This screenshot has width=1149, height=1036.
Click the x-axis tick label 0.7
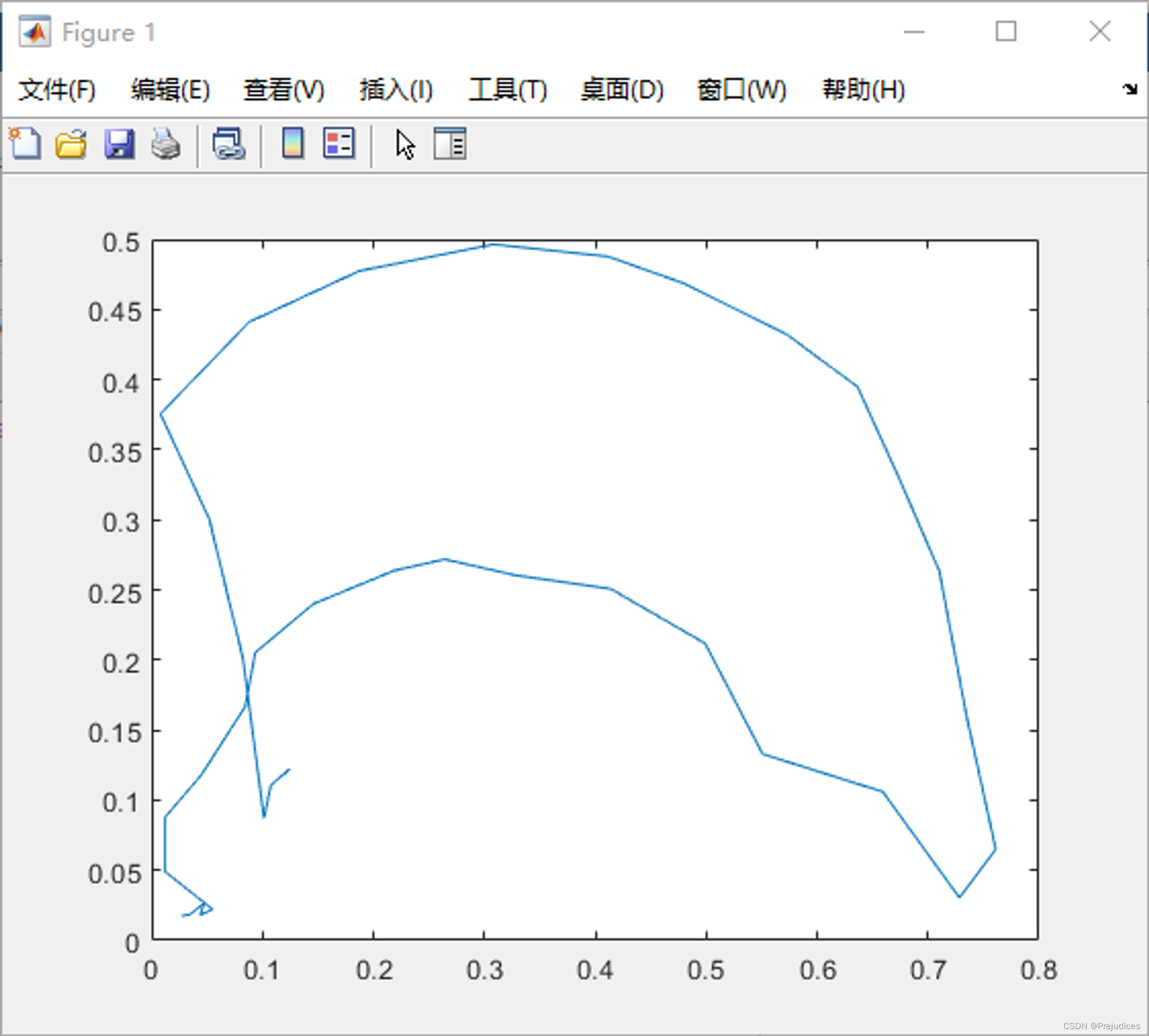[x=928, y=970]
